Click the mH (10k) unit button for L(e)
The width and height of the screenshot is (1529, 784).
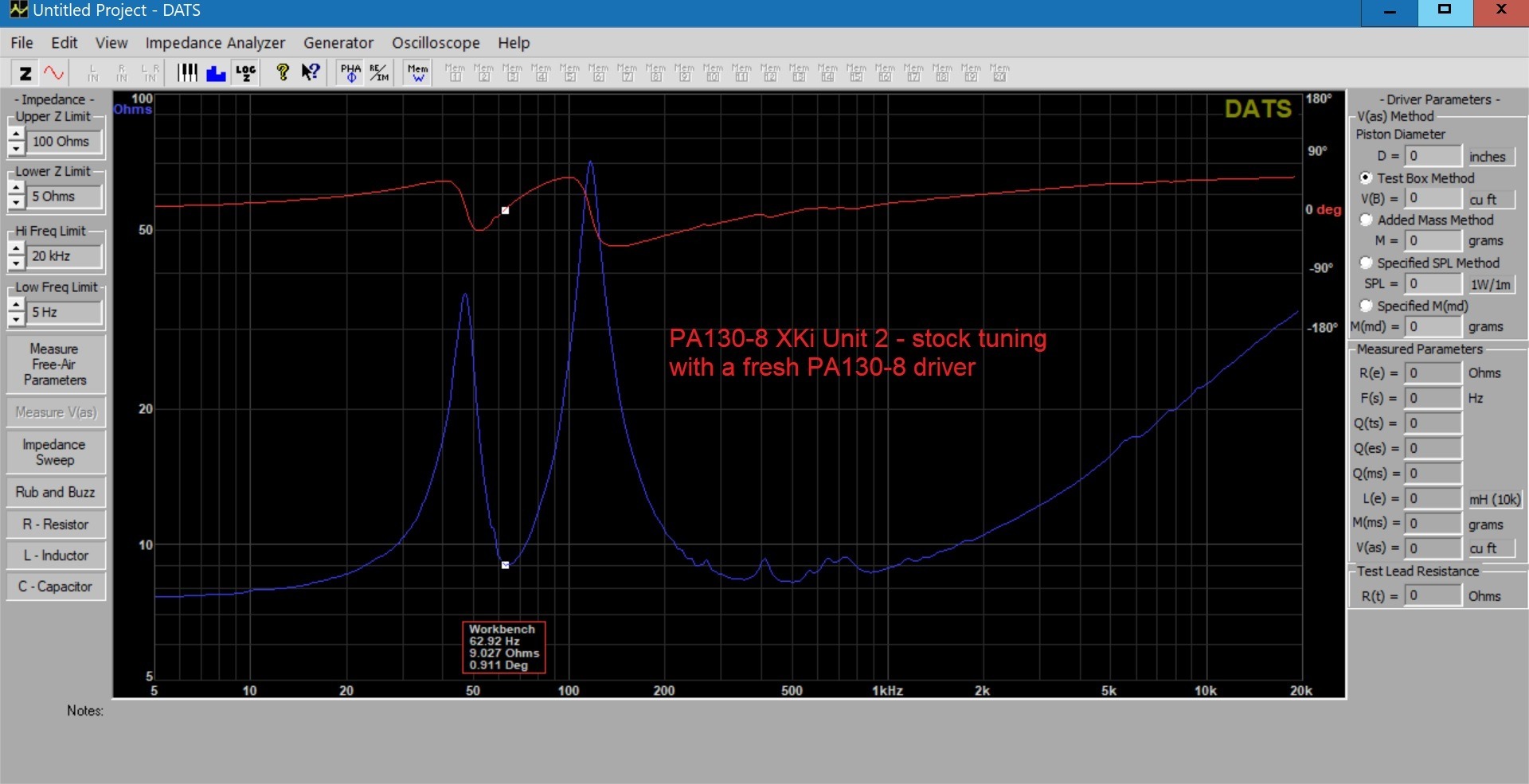1495,499
